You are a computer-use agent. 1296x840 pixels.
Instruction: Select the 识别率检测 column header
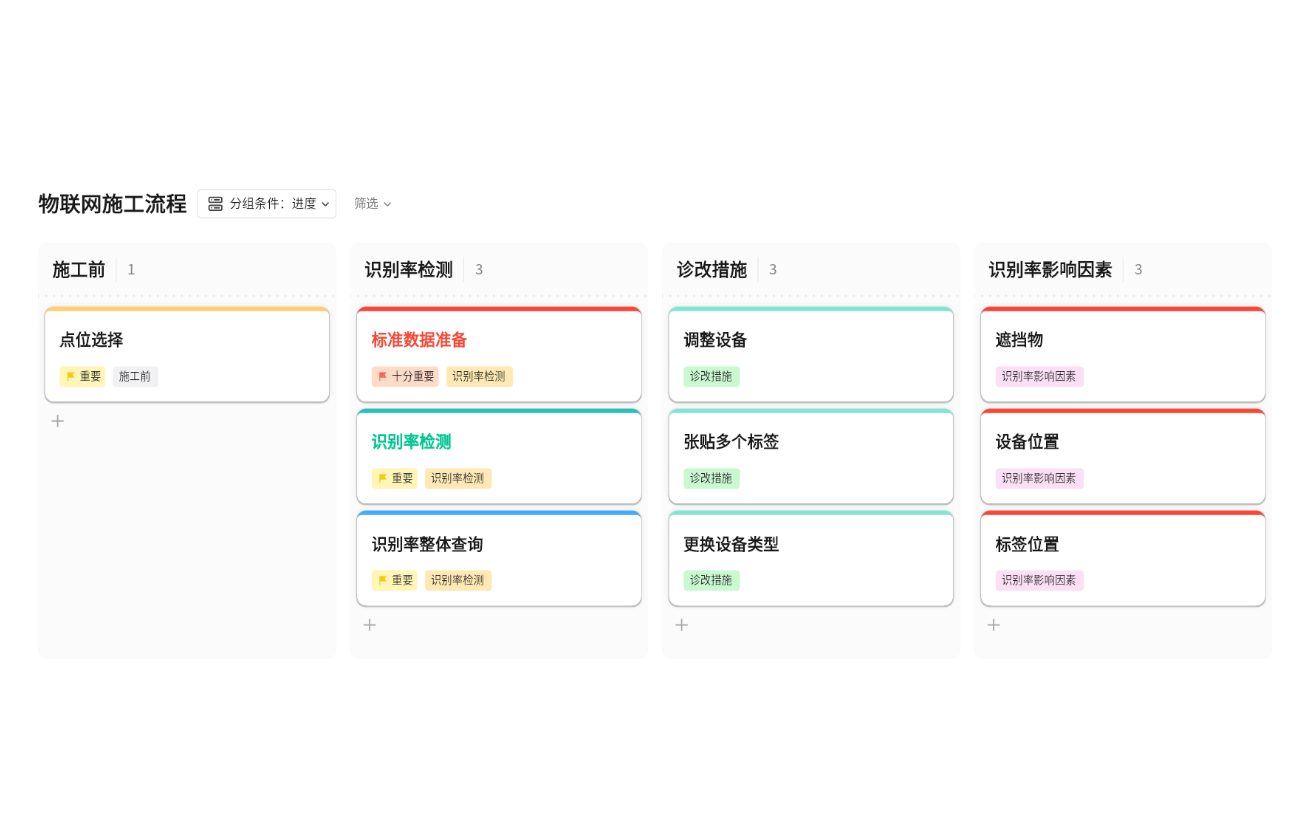[x=408, y=269]
